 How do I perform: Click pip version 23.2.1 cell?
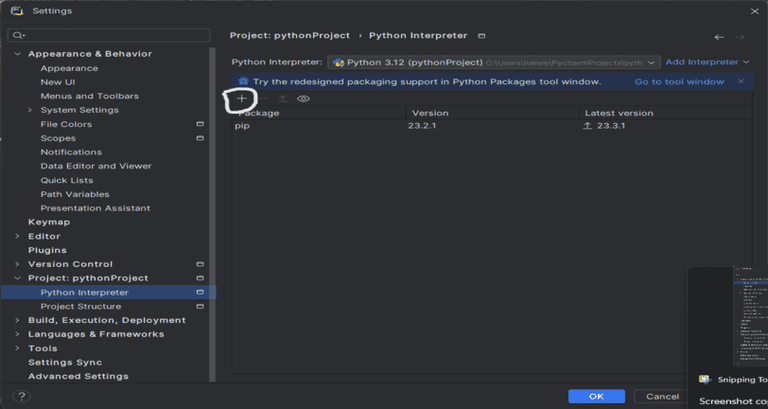tap(422, 126)
